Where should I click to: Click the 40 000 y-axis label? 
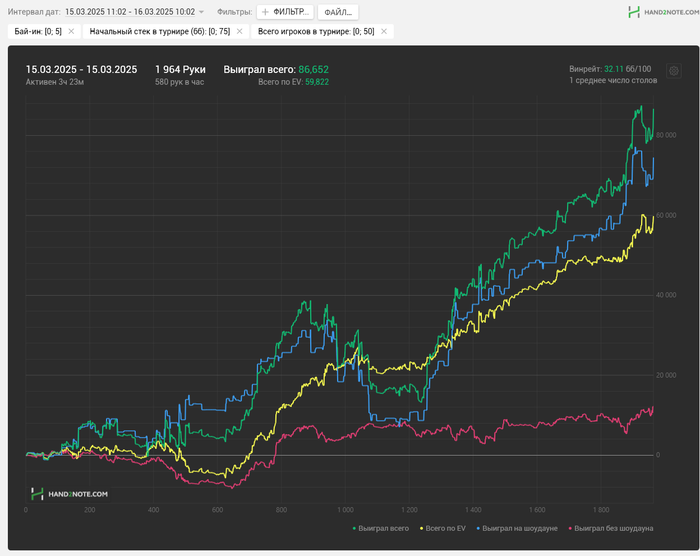coord(666,295)
